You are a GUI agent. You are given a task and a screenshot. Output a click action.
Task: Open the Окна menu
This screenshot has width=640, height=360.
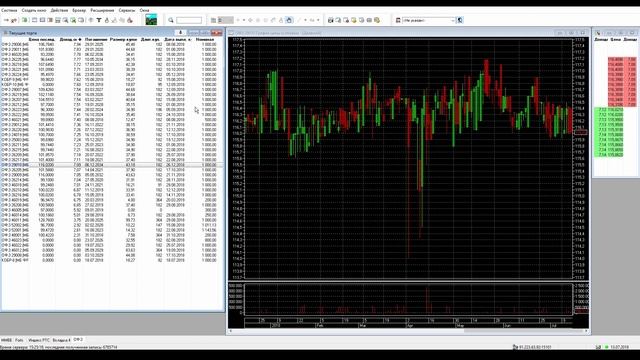point(144,10)
